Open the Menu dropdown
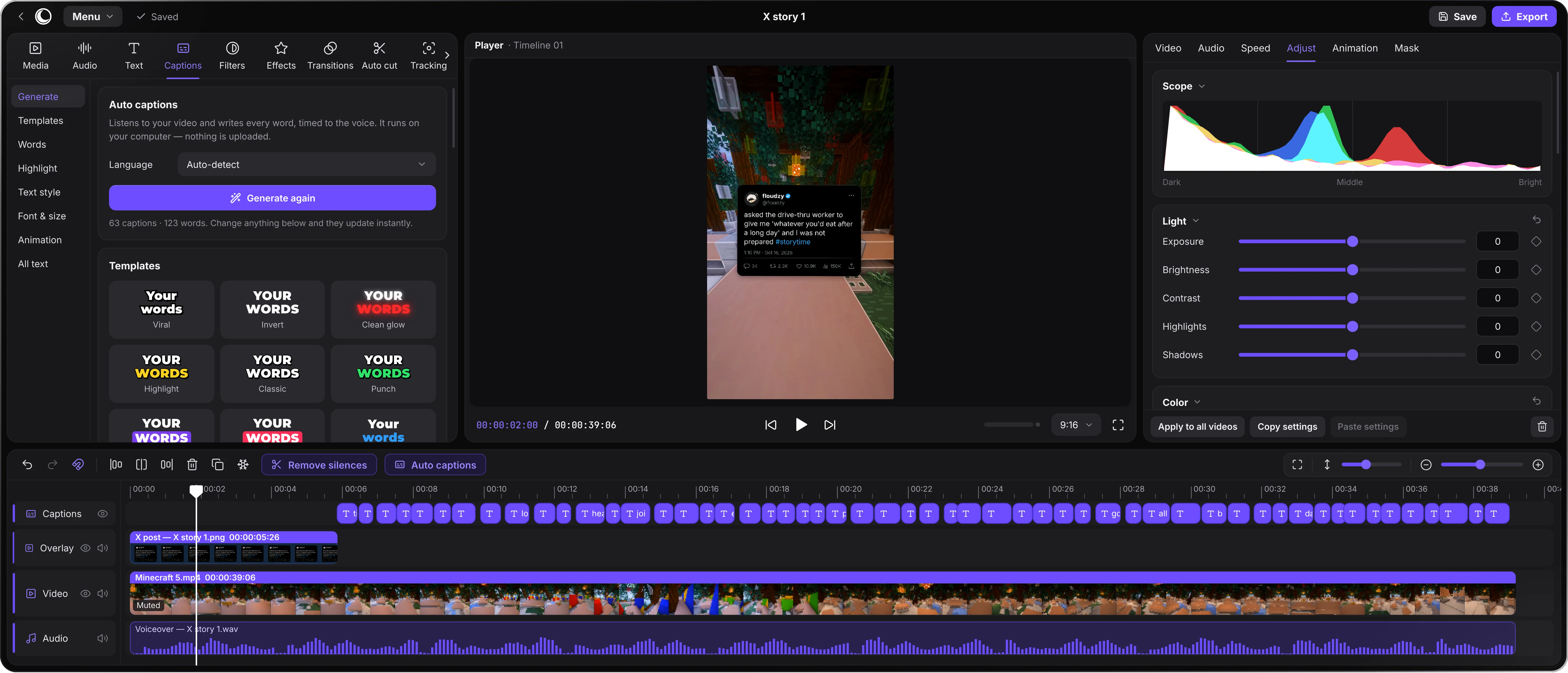The width and height of the screenshot is (1568, 673). click(93, 16)
